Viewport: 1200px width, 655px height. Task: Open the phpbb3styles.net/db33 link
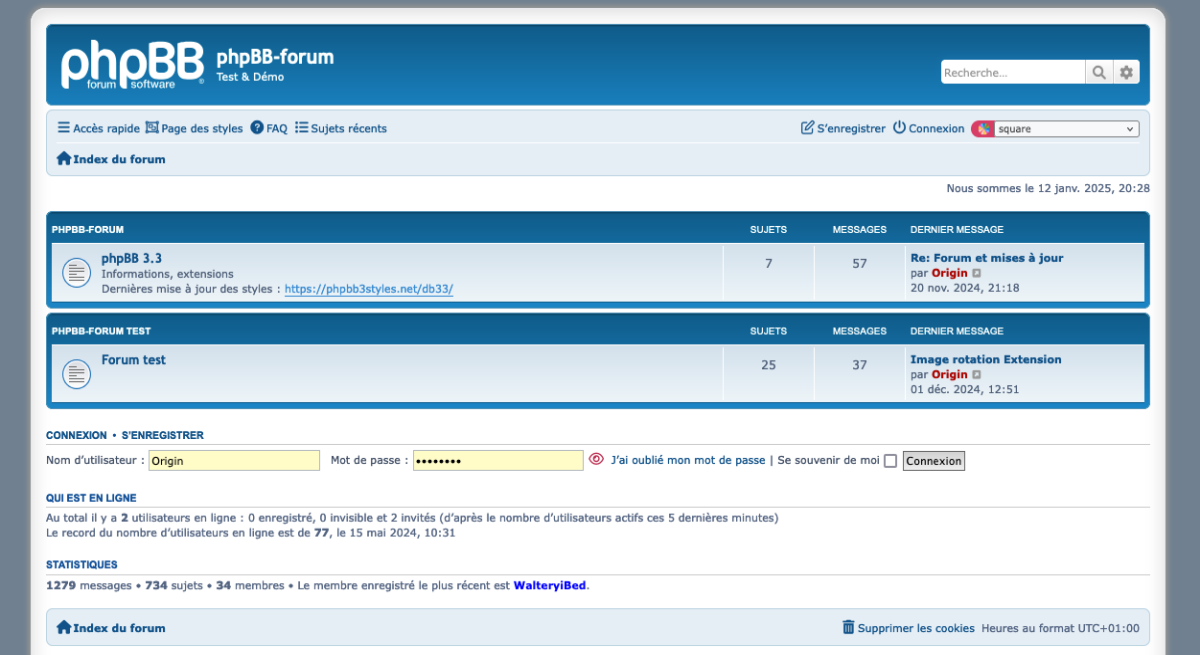click(368, 289)
